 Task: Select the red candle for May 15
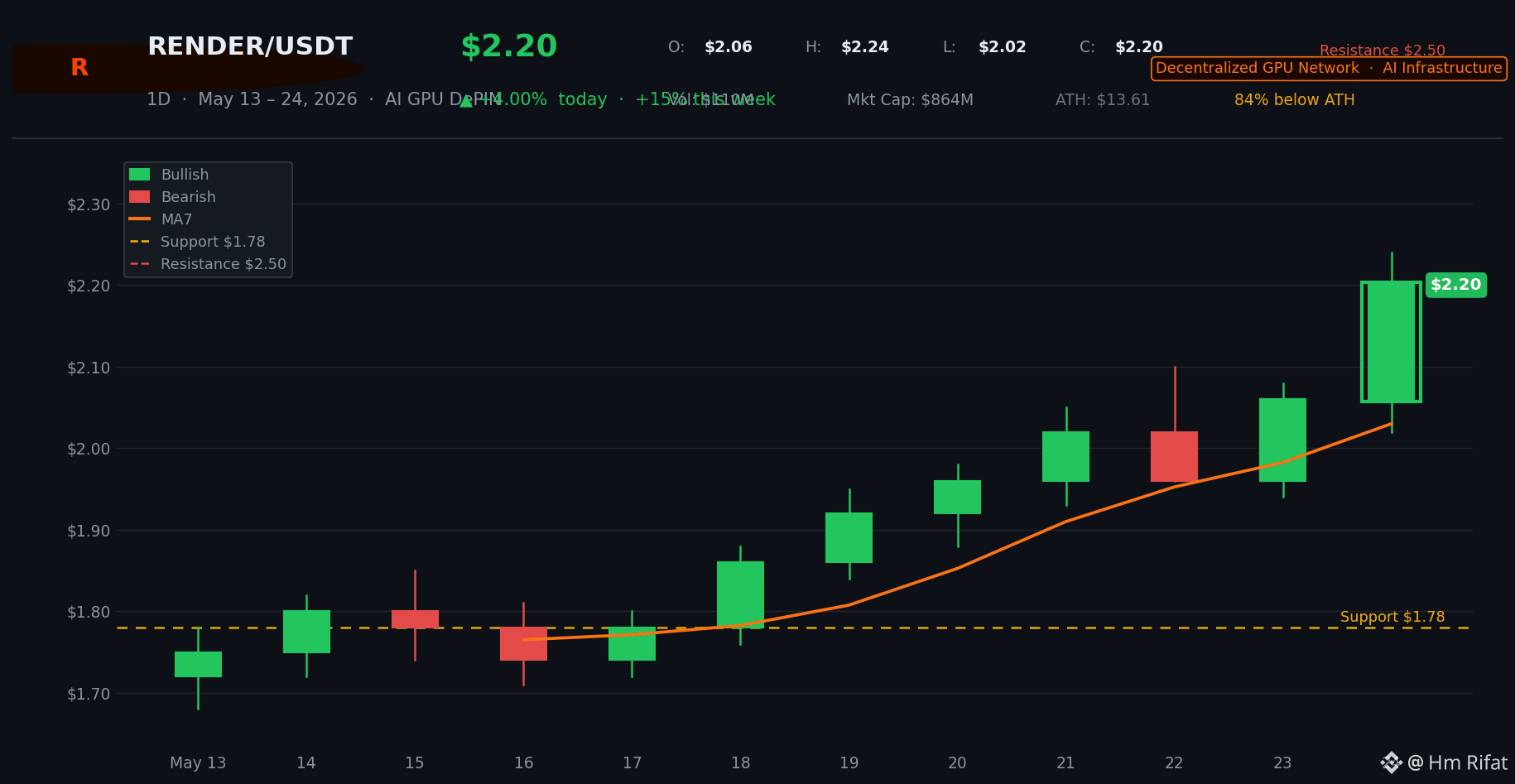415,619
